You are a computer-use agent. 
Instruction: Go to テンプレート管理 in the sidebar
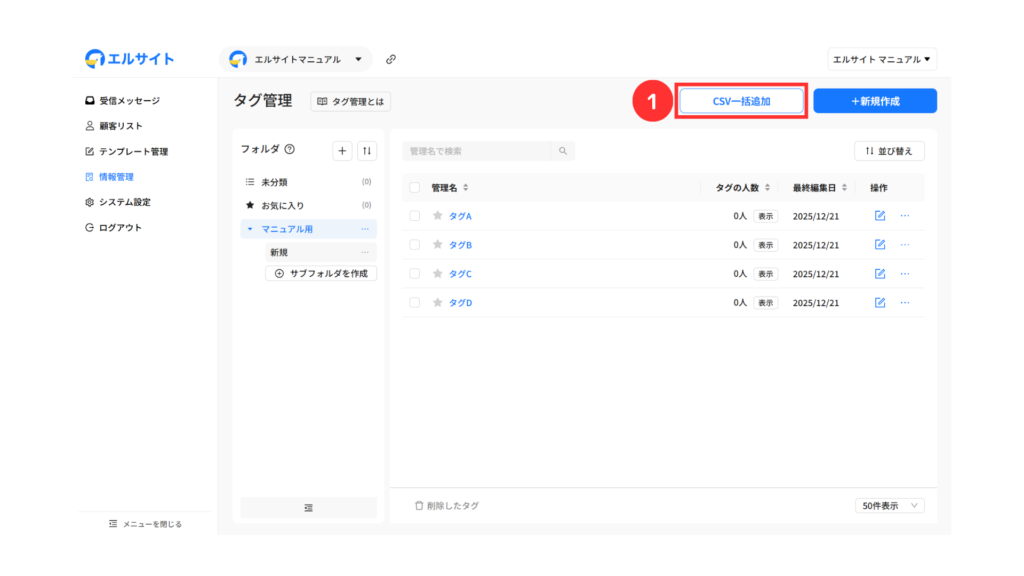pos(132,152)
